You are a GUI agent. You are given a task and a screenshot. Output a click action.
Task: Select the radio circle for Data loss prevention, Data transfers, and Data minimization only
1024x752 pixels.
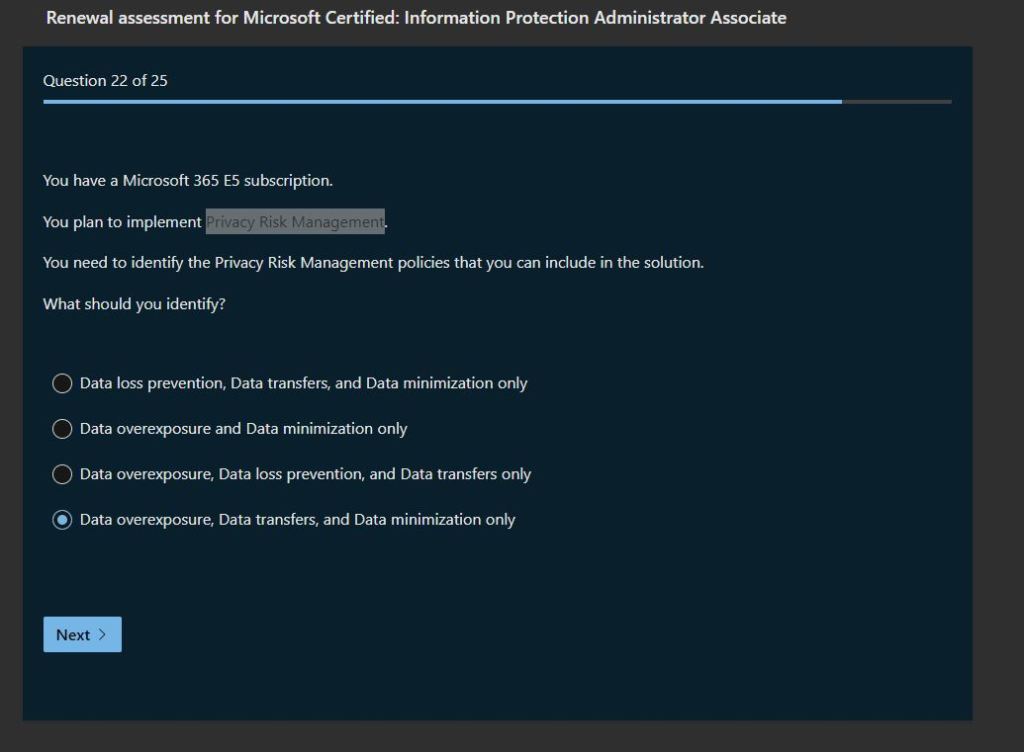62,383
